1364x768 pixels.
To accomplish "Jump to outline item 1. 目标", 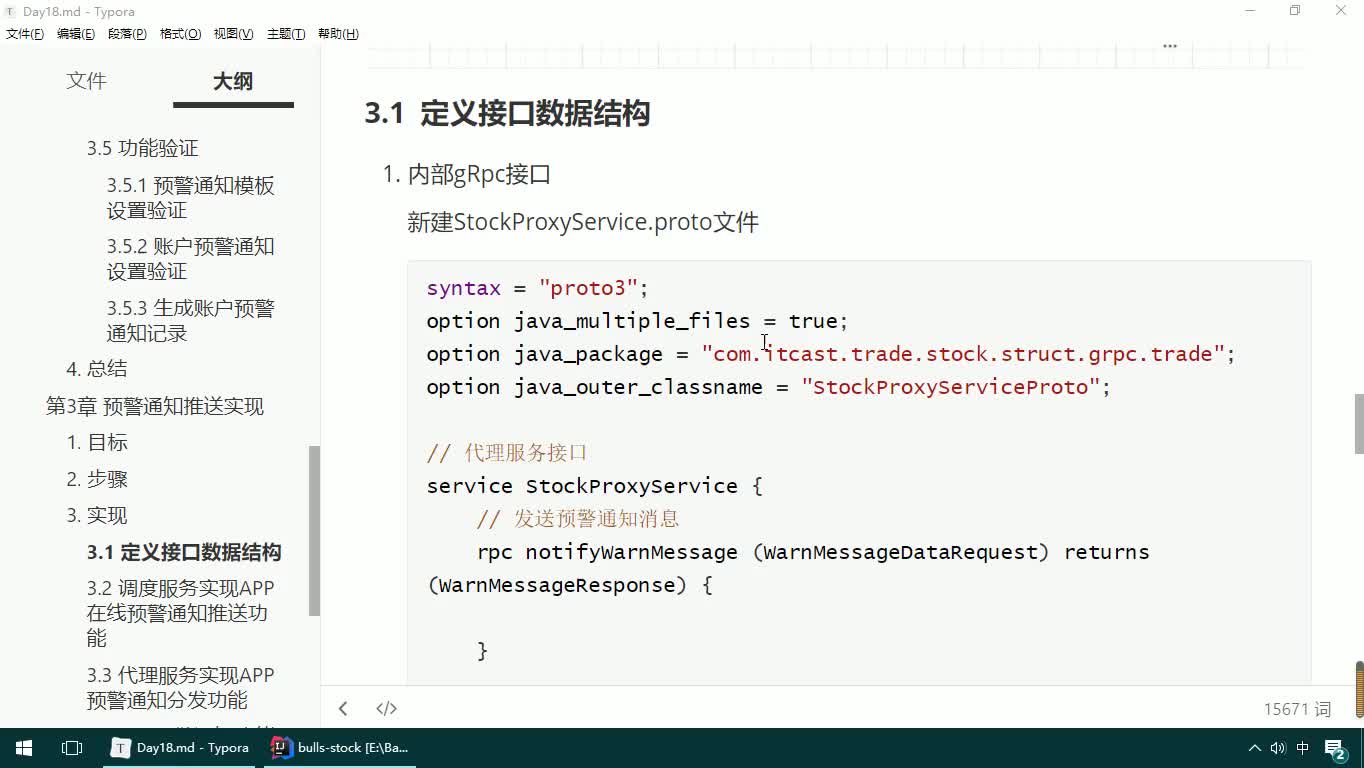I will click(97, 442).
